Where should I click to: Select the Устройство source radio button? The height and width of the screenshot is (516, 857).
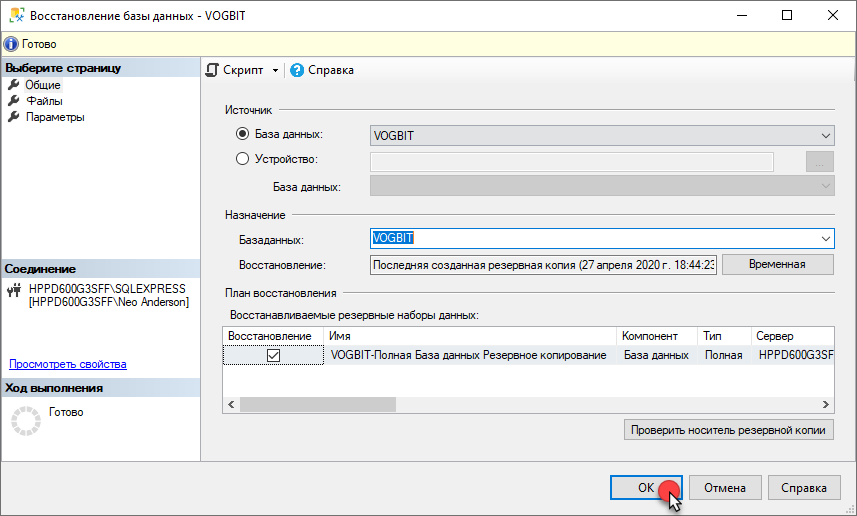pos(242,159)
